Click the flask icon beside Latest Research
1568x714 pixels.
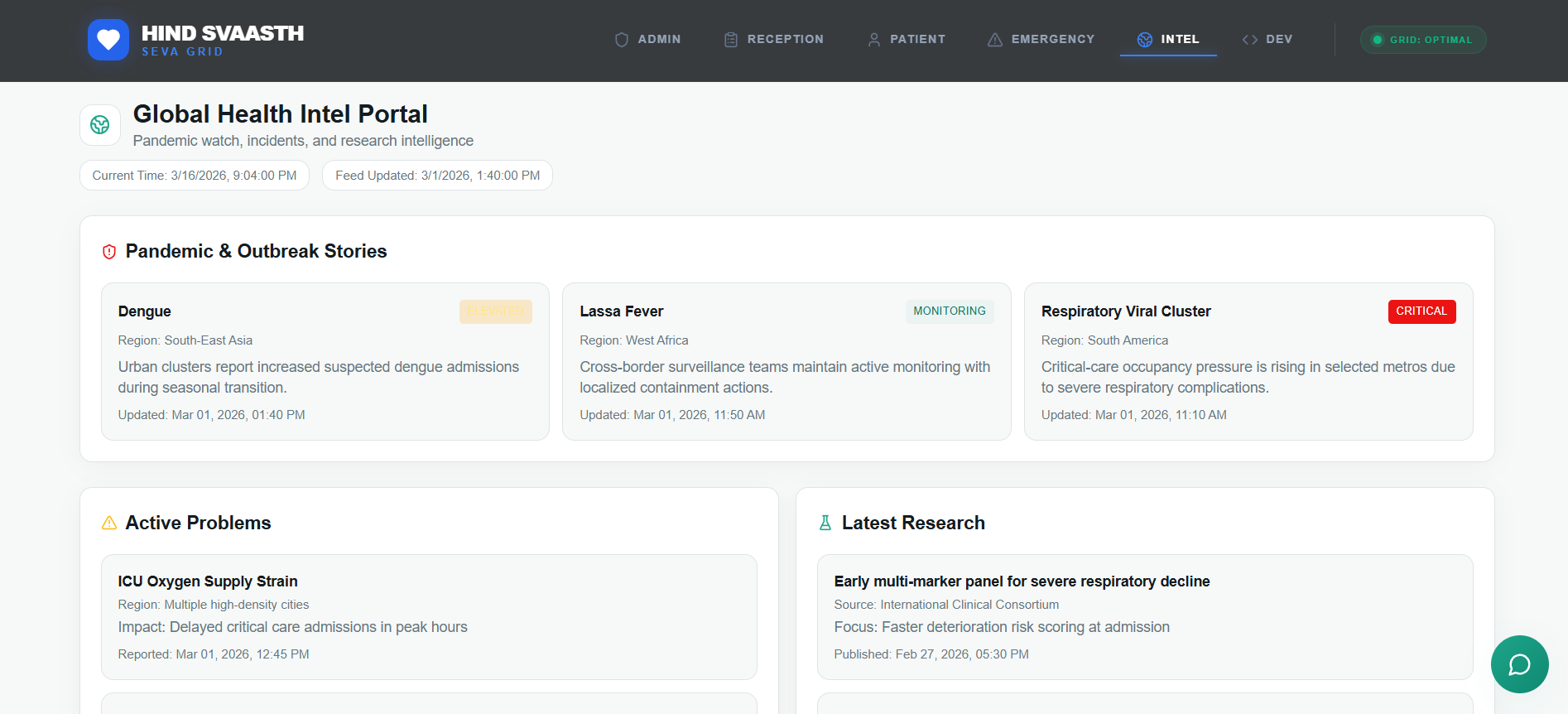point(825,523)
